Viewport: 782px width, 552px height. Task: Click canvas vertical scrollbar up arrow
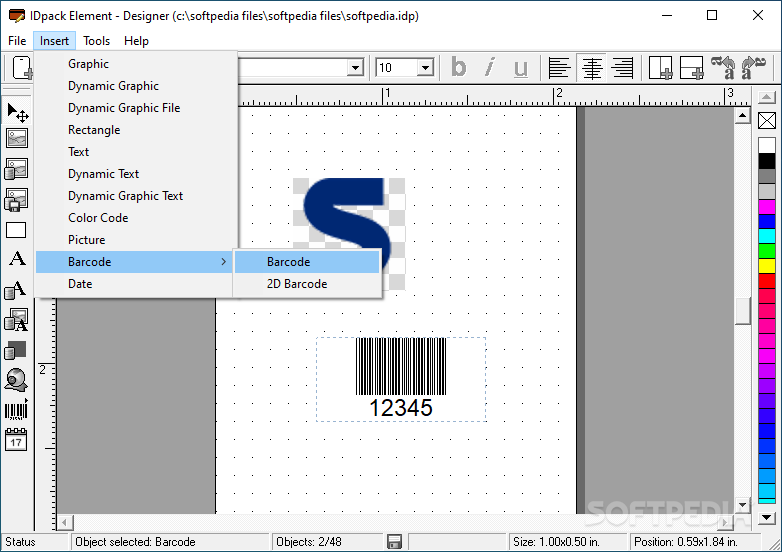[x=743, y=116]
